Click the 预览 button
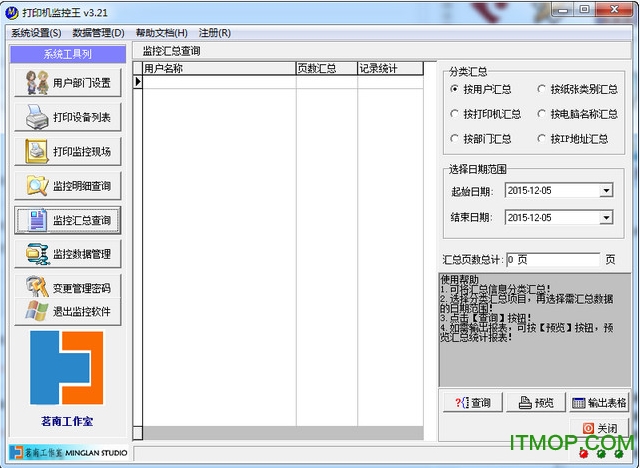The image size is (640, 468). 536,403
